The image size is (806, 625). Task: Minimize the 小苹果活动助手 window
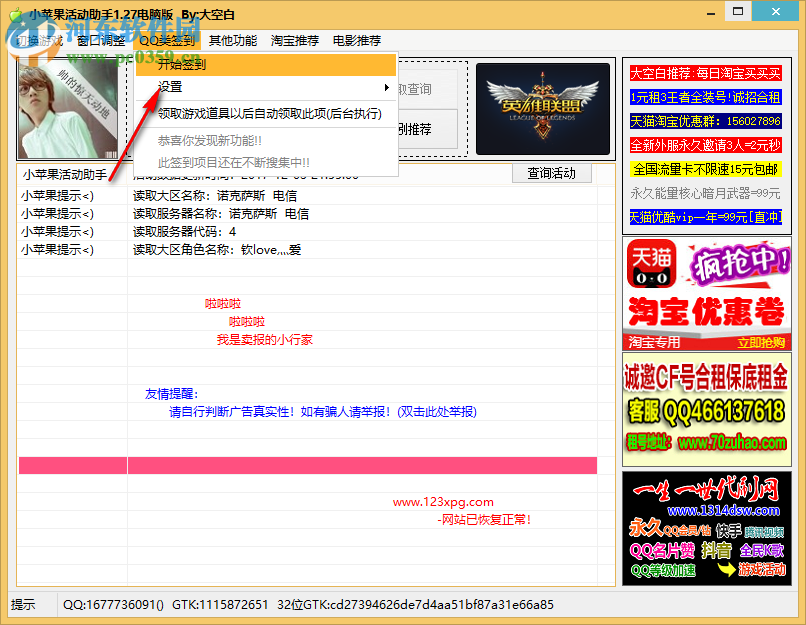(711, 12)
